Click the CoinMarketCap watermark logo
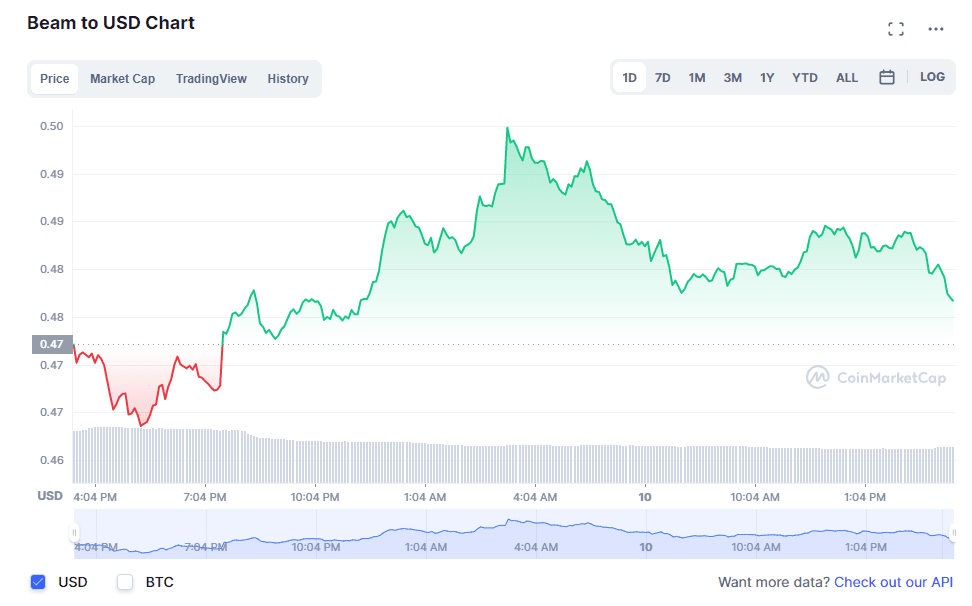Image resolution: width=972 pixels, height=606 pixels. pos(876,377)
